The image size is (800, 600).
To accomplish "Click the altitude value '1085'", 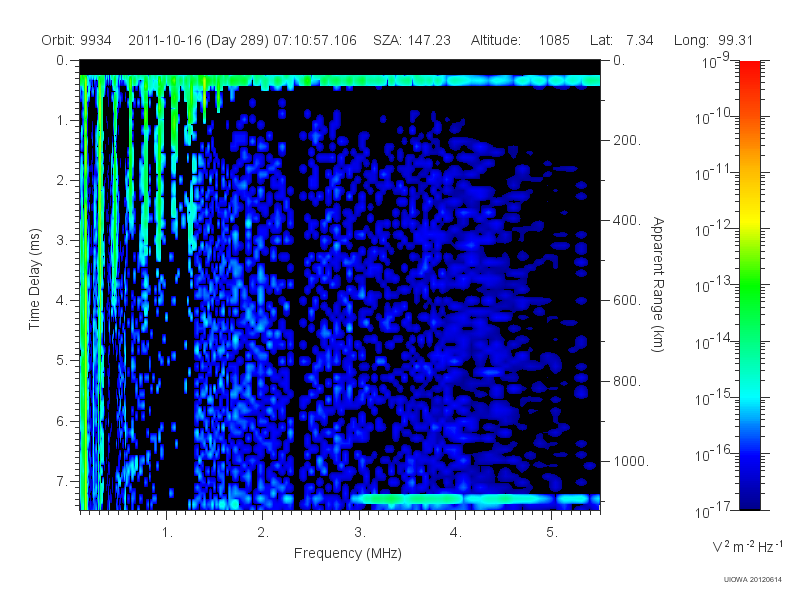I will [x=554, y=40].
